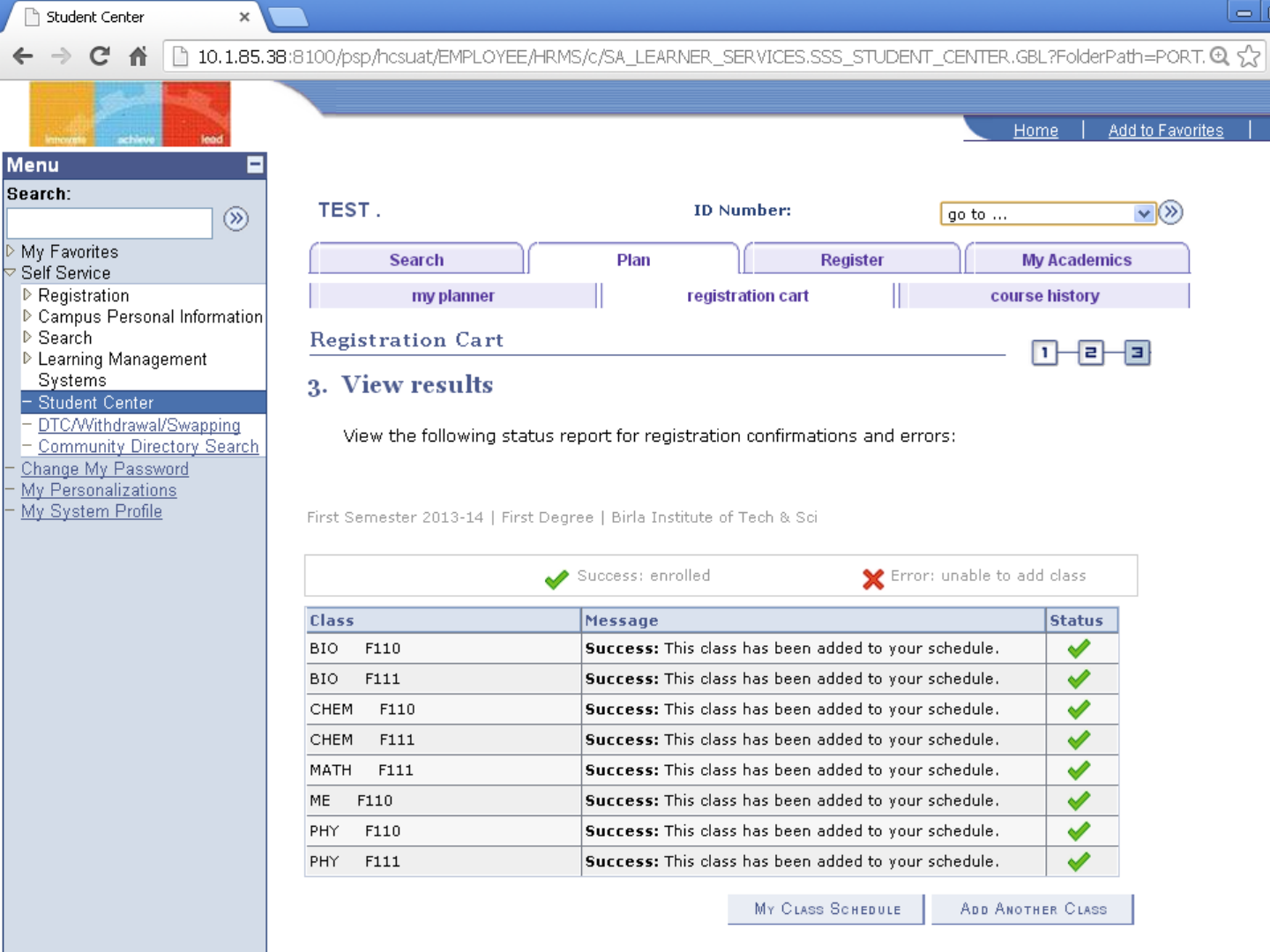
Task: Click the ME F110 class cell
Action: (x=443, y=801)
